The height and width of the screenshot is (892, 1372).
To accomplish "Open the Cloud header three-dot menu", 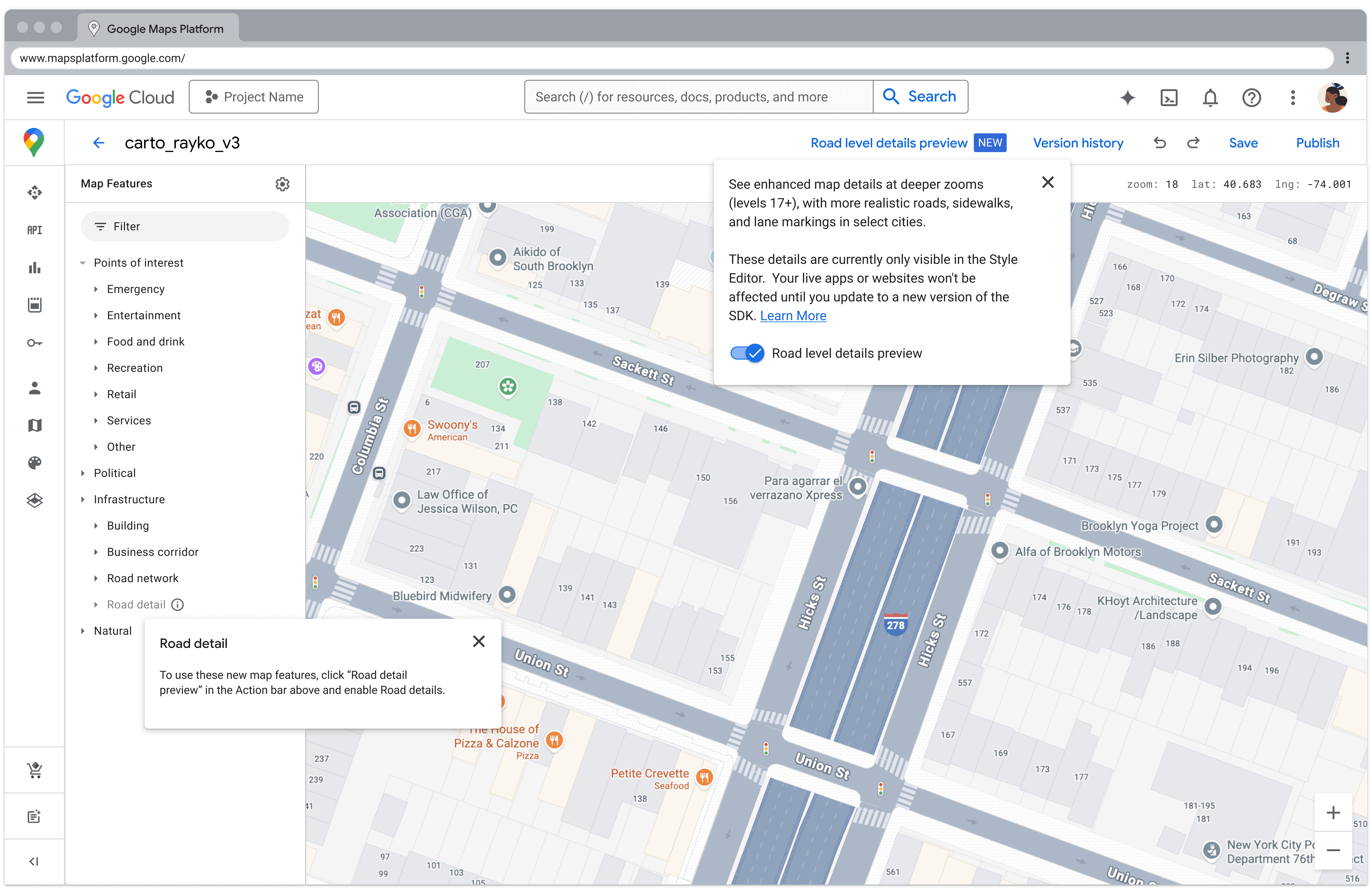I will 1293,97.
